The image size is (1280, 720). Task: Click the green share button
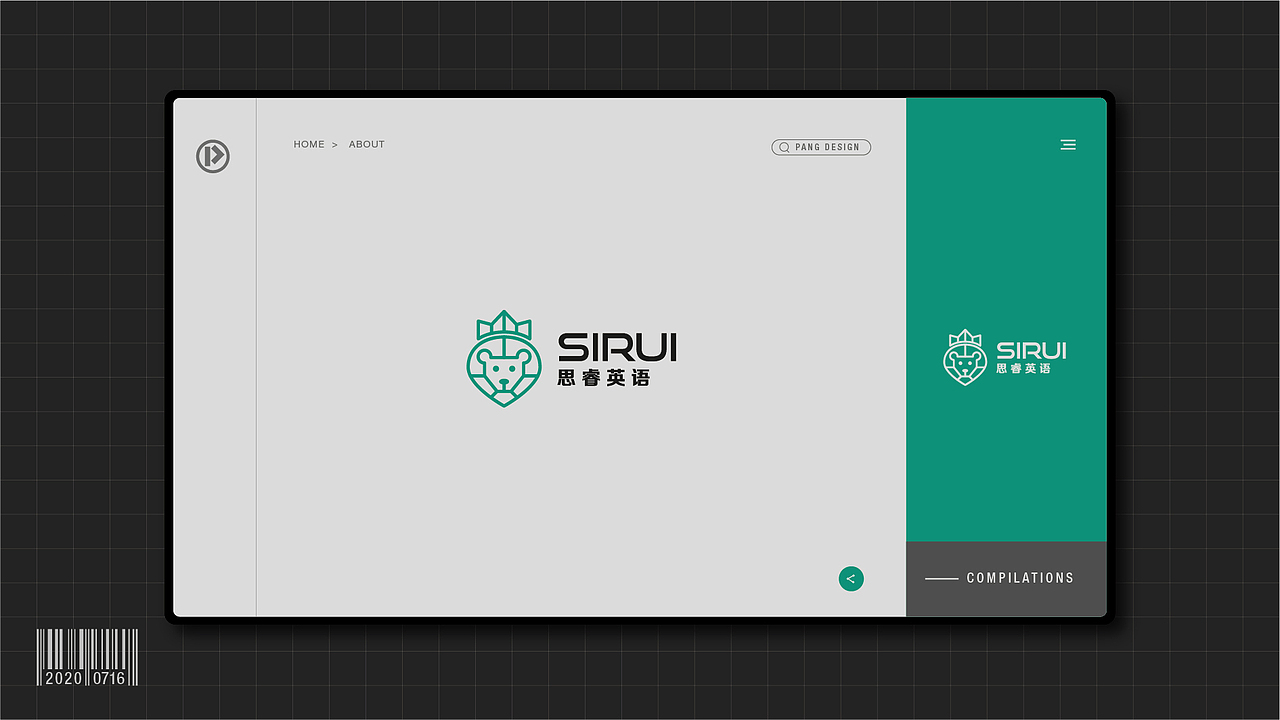(x=851, y=579)
